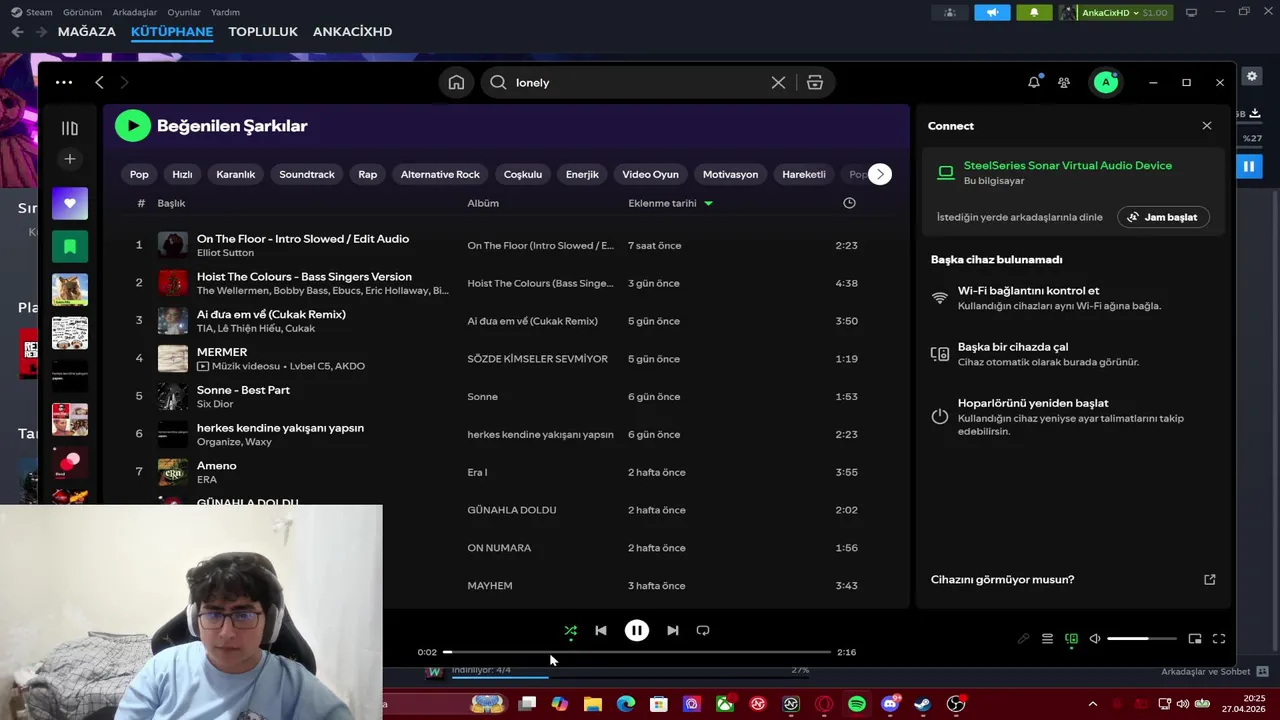Viewport: 1280px width, 720px height.
Task: Open Steam Görünüm menu
Action: [x=82, y=12]
